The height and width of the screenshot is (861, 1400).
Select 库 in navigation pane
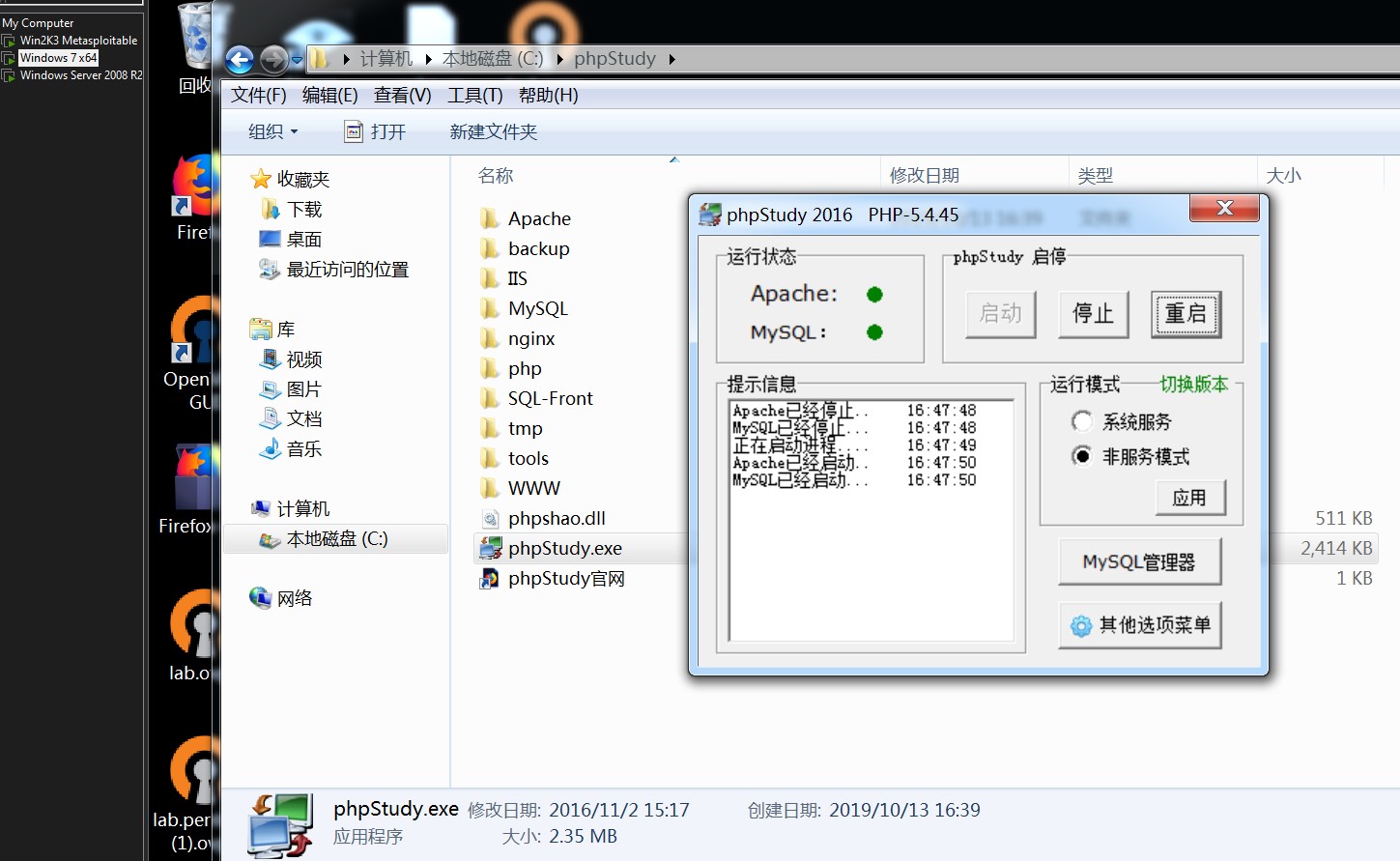tap(272, 329)
